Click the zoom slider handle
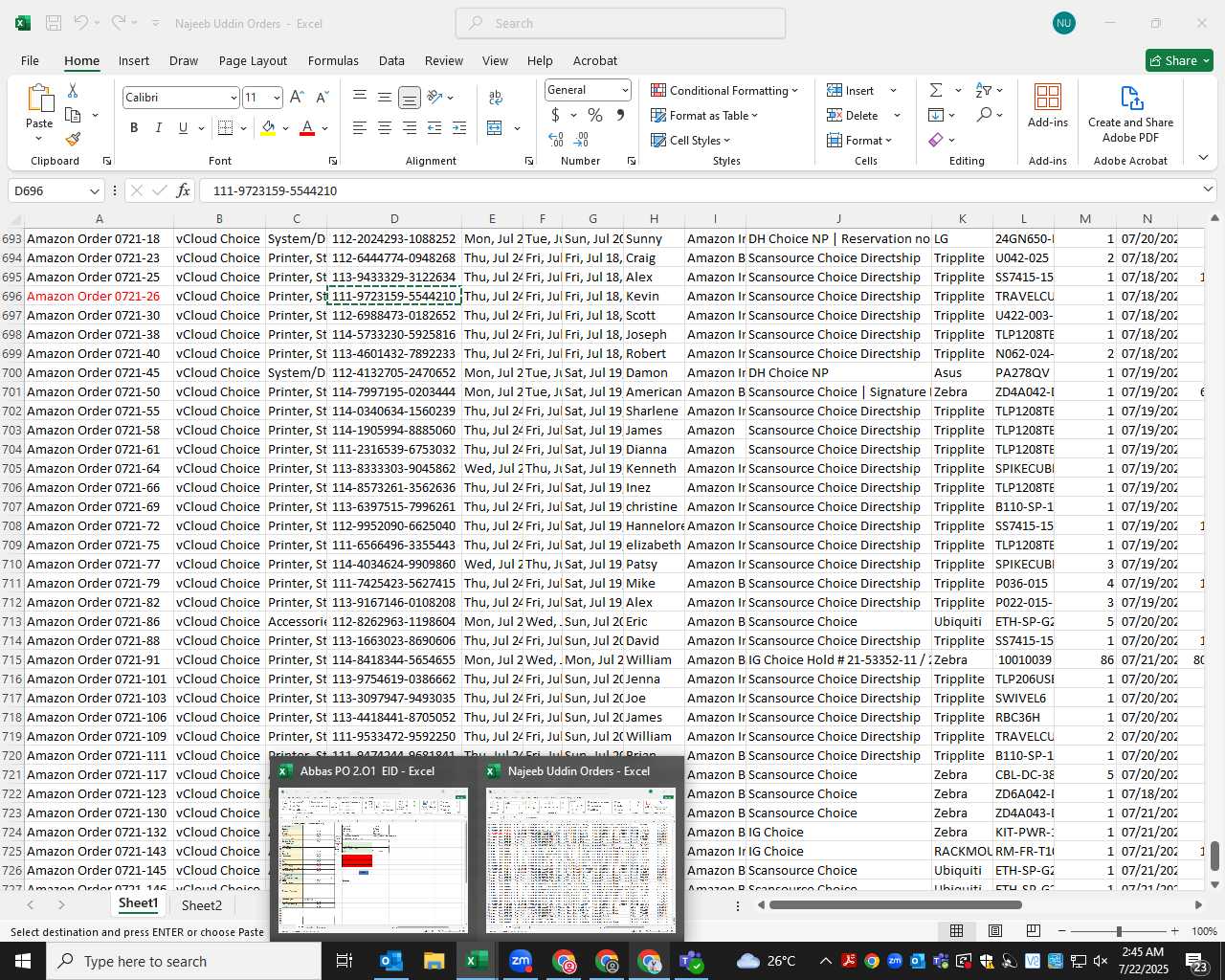The width and height of the screenshot is (1225, 980). click(x=1119, y=931)
